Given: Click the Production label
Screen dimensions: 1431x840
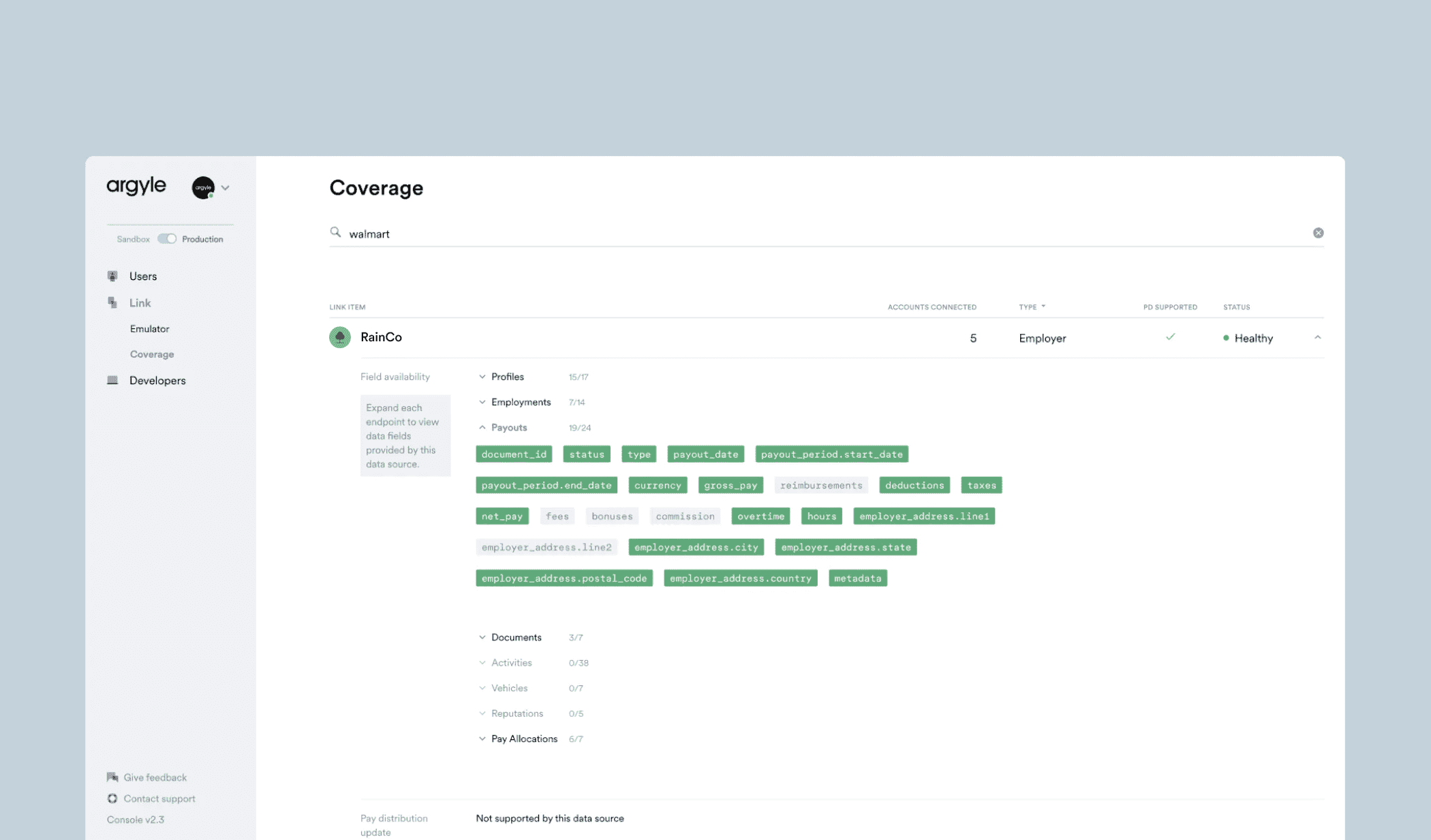Looking at the screenshot, I should [202, 239].
